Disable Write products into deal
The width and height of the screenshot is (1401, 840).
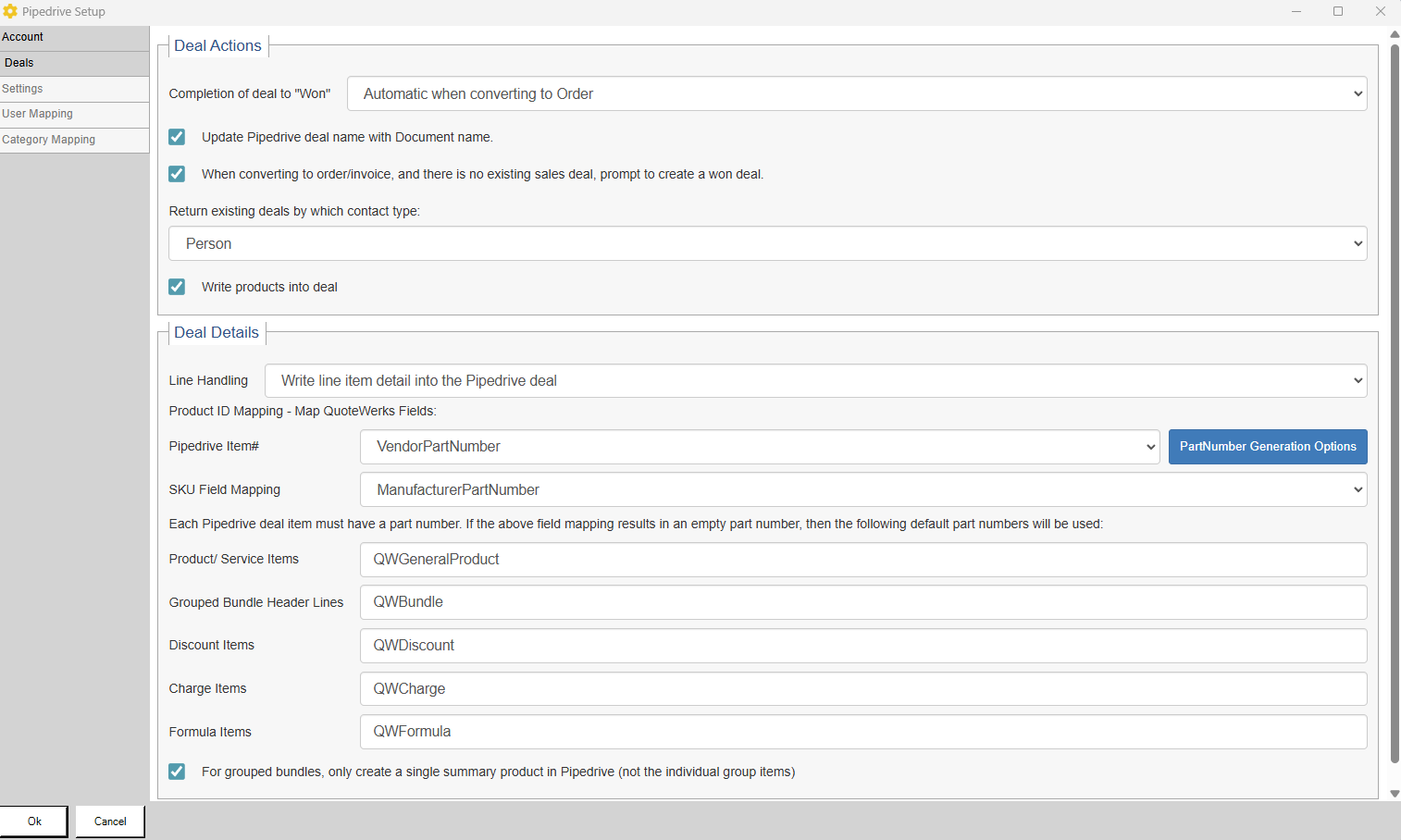(x=177, y=287)
